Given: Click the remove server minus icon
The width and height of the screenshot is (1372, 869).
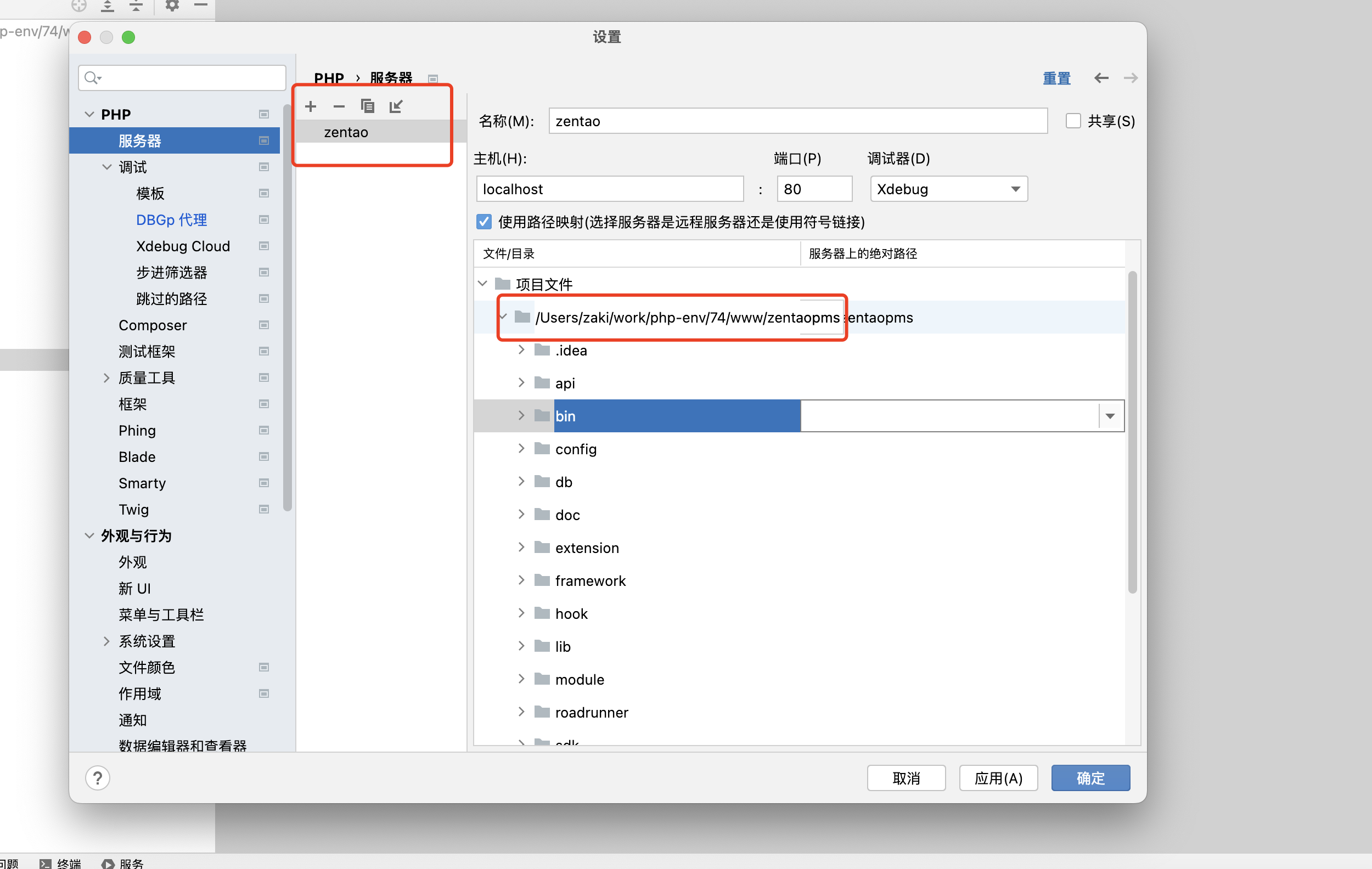Looking at the screenshot, I should pyautogui.click(x=339, y=106).
